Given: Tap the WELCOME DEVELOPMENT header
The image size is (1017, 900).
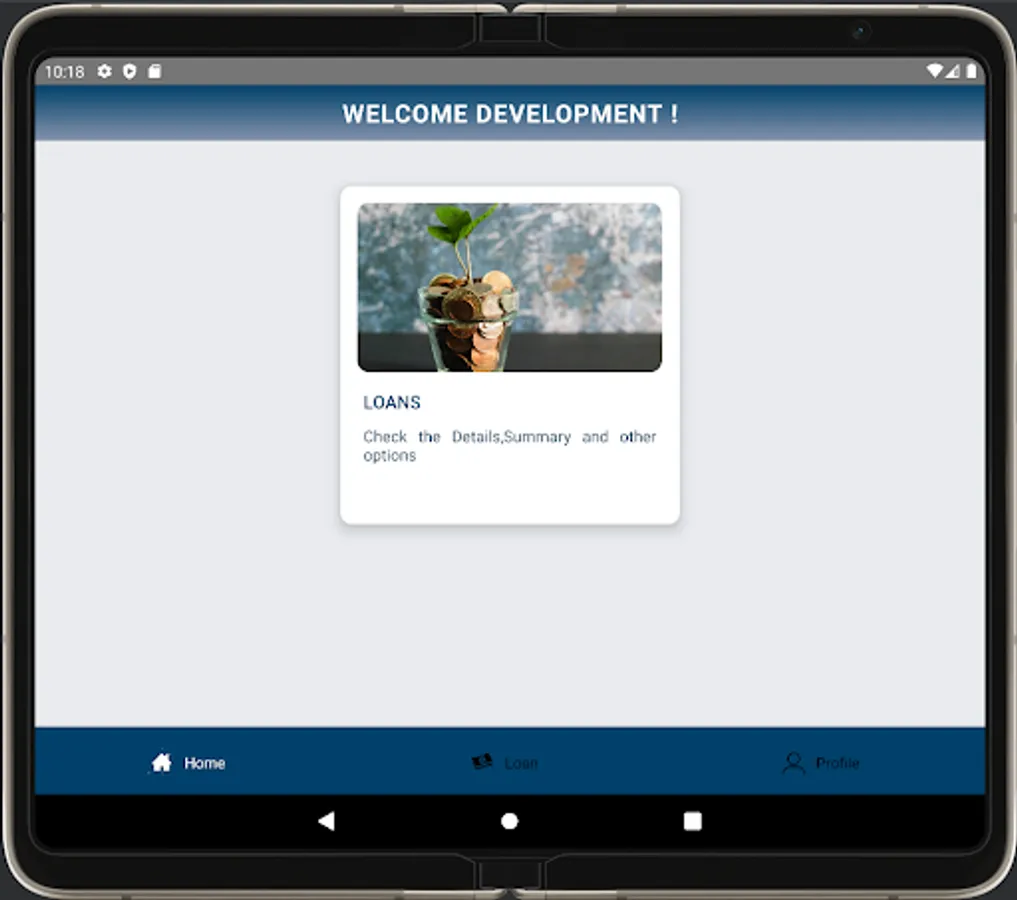Looking at the screenshot, I should click(509, 113).
